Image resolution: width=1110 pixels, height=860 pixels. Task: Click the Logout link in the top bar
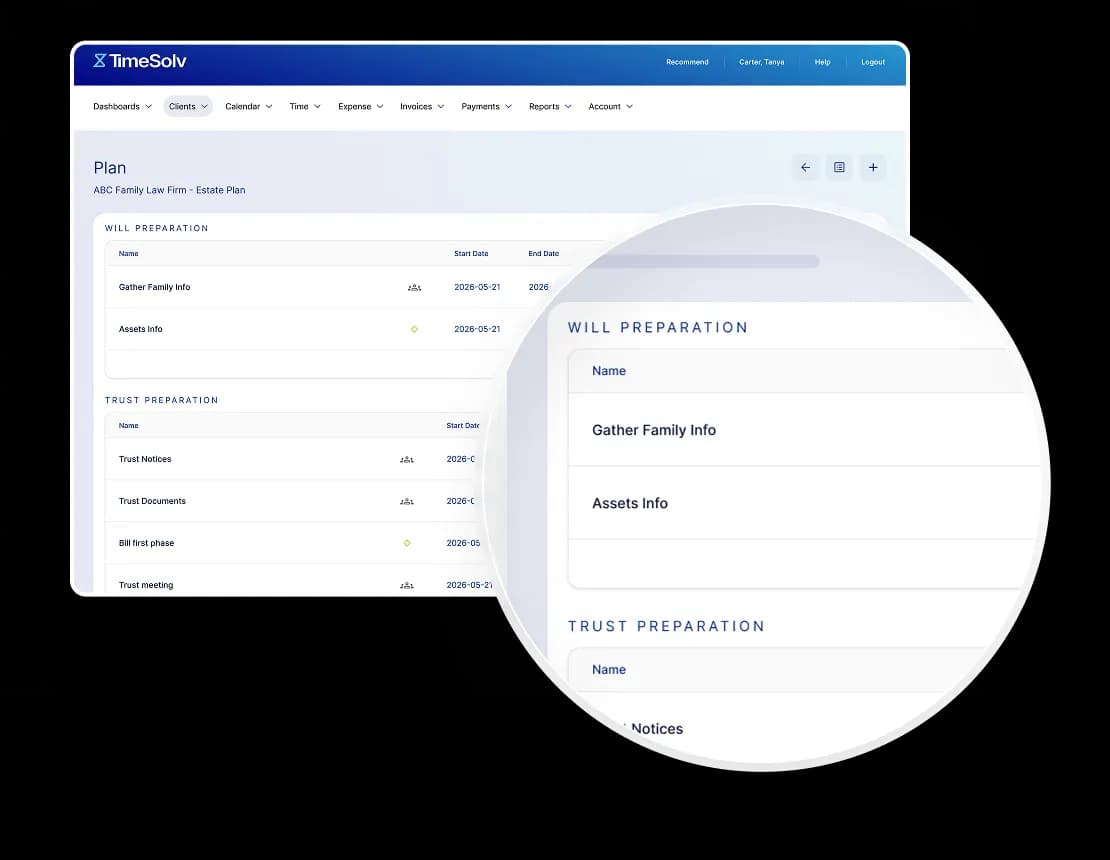tap(872, 62)
